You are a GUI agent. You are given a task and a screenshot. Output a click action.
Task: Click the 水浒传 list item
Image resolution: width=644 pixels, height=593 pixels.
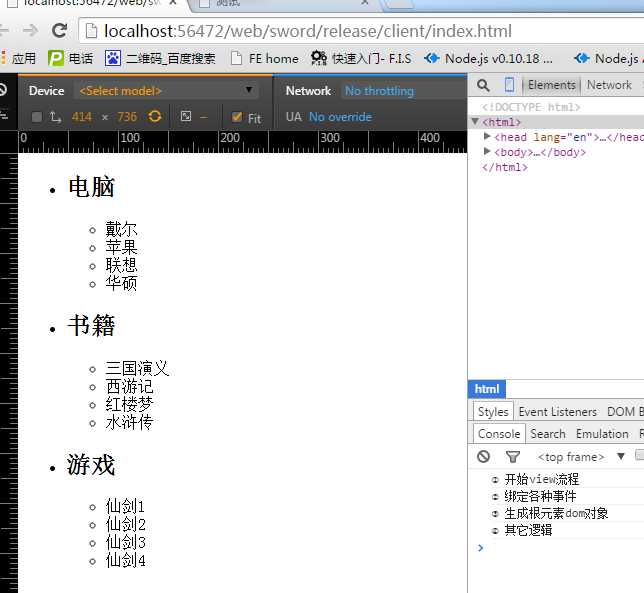(129, 423)
